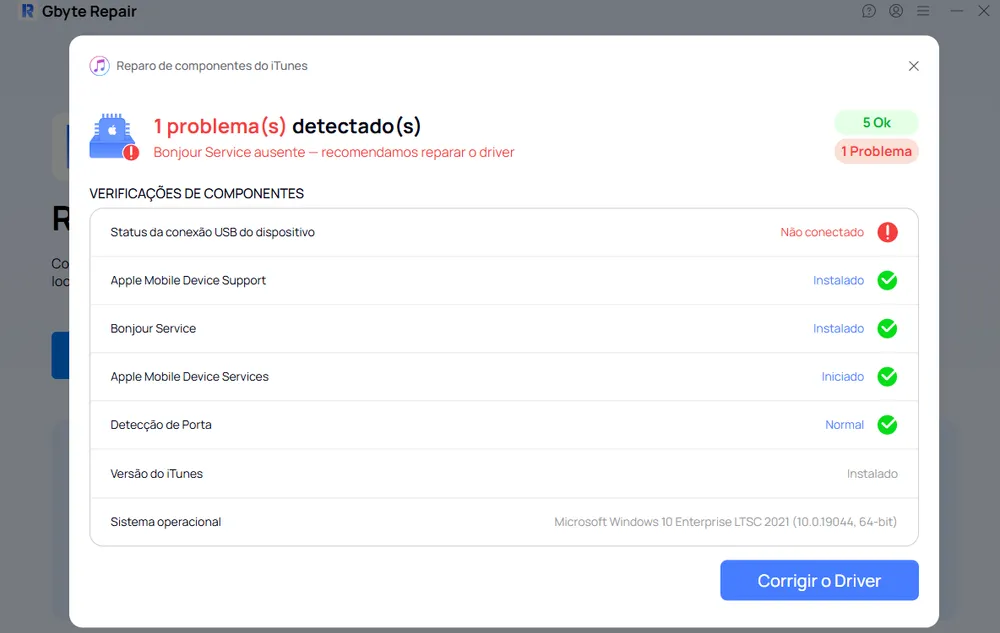
Task: Click Instalado status for Bonjour Service
Action: pyautogui.click(x=838, y=328)
